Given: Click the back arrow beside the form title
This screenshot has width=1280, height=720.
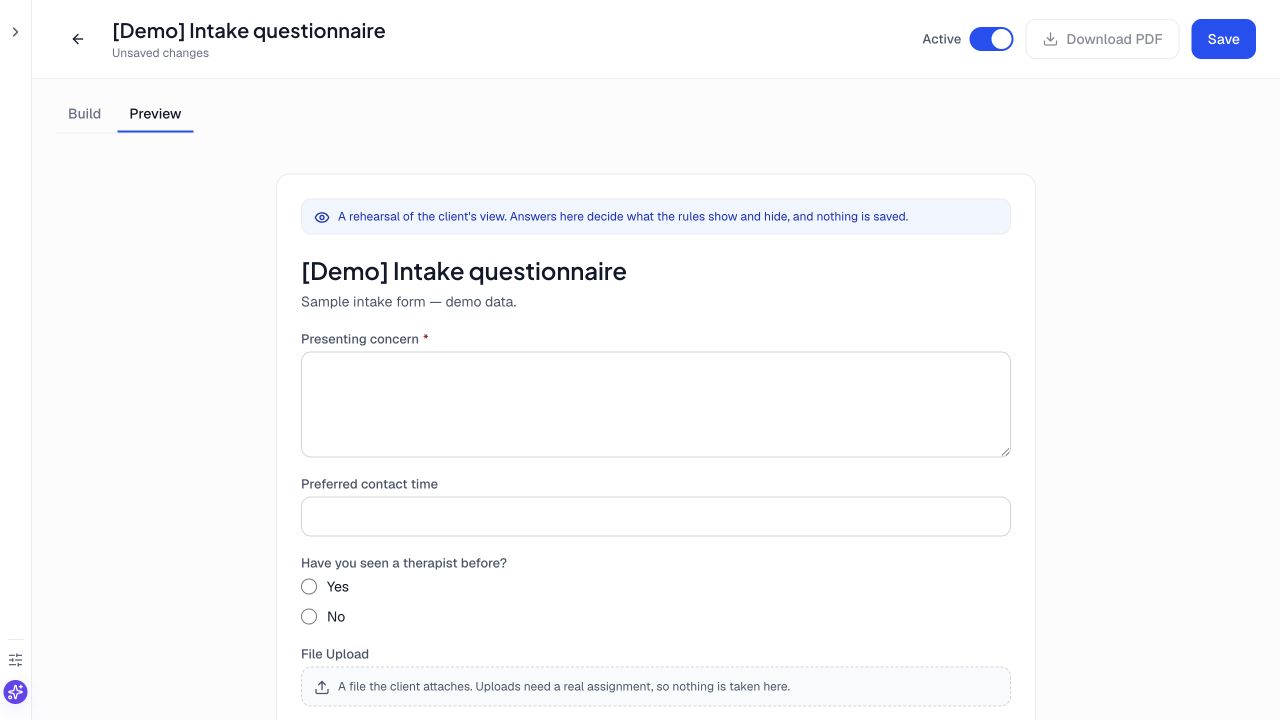Looking at the screenshot, I should [x=78, y=39].
